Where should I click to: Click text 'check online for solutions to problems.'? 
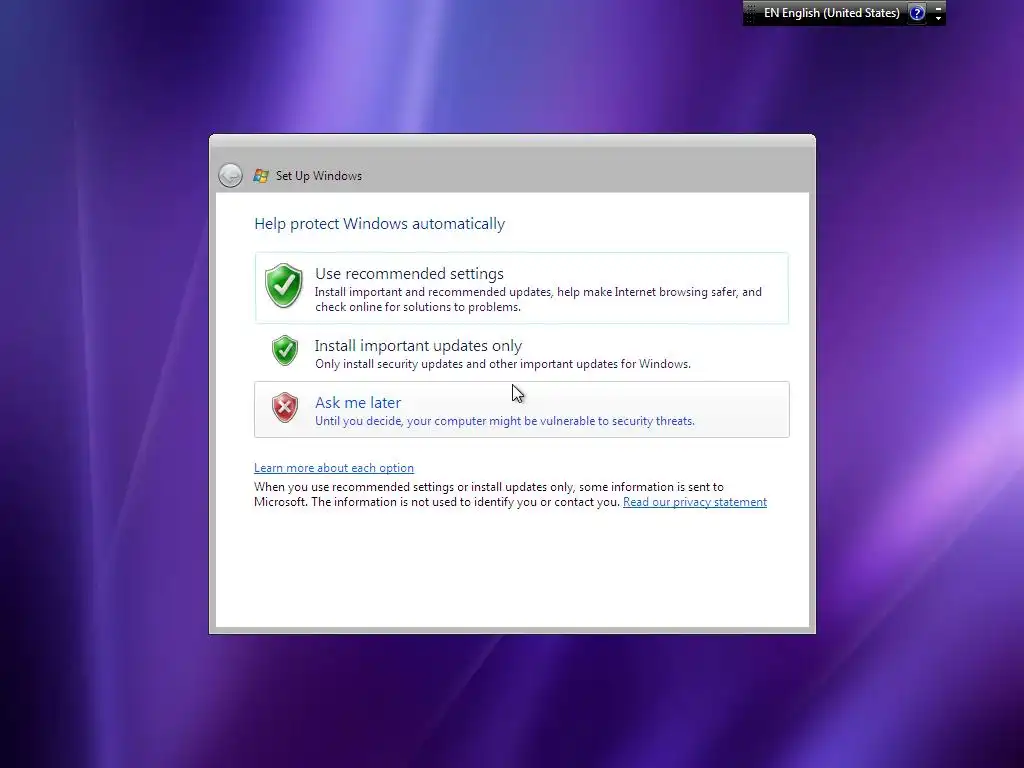pos(418,308)
